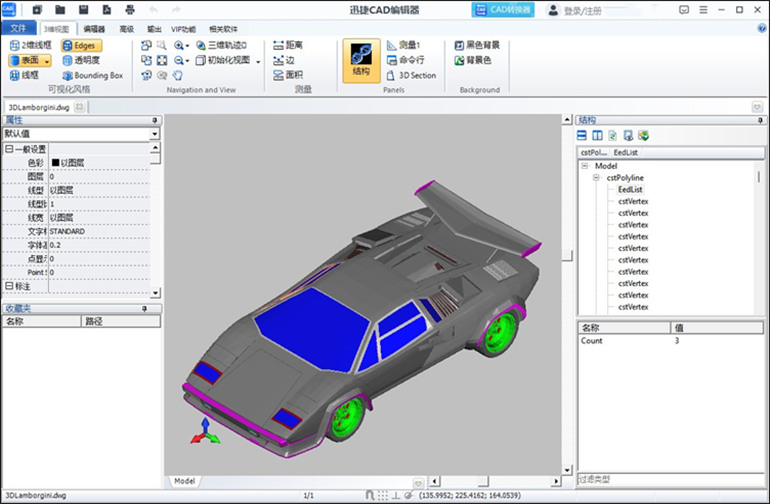This screenshot has height=504, width=770.
Task: Open the 输出 ribbon tab
Action: 154,29
